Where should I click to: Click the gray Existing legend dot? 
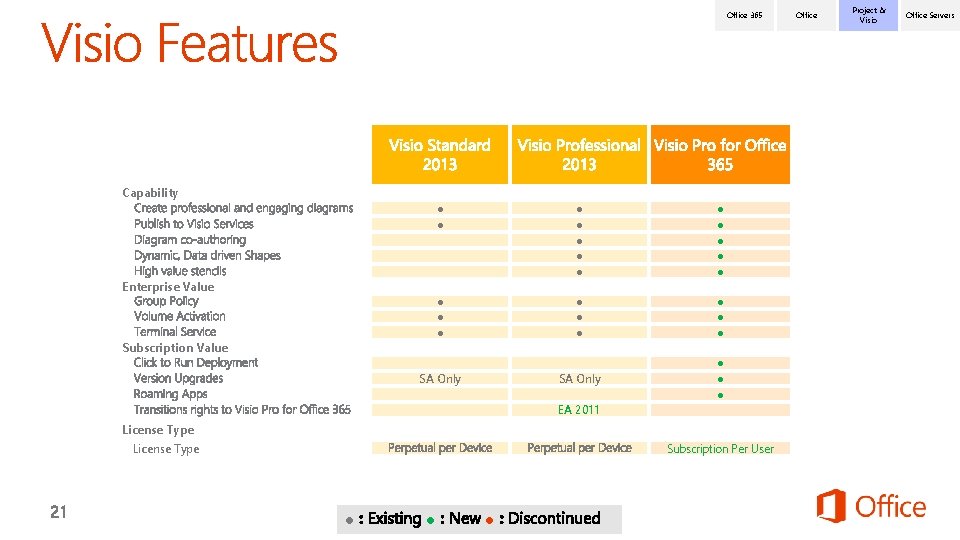point(349,520)
